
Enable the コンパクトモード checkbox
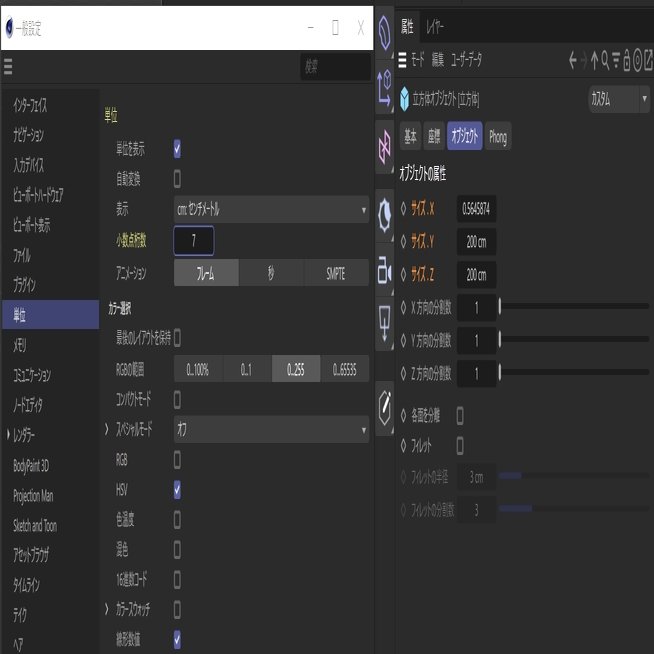177,400
